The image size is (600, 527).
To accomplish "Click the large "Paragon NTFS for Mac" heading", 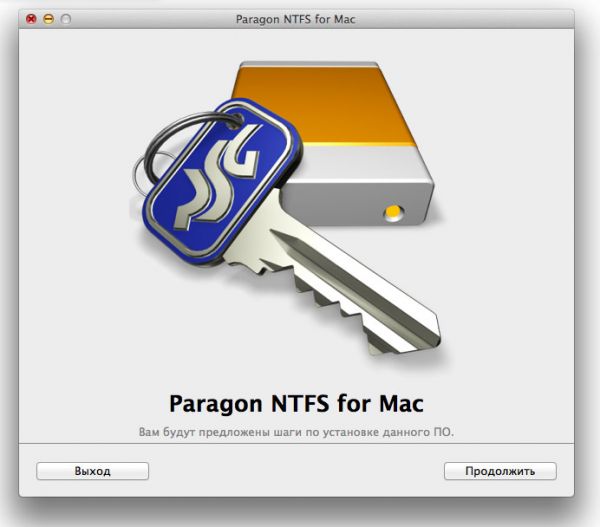I will (296, 403).
